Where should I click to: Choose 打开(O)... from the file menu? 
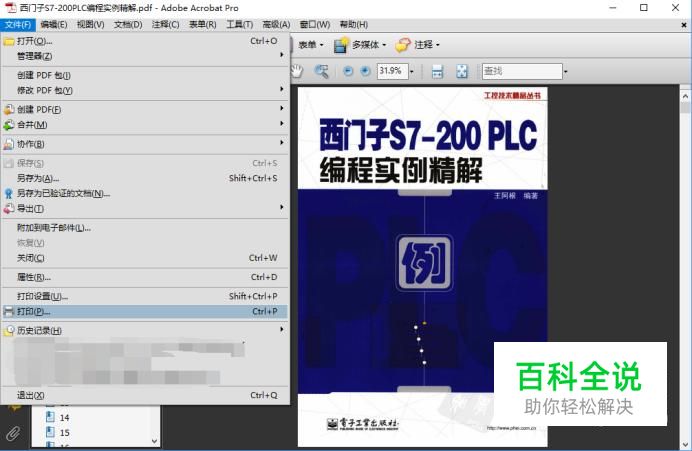(145, 41)
